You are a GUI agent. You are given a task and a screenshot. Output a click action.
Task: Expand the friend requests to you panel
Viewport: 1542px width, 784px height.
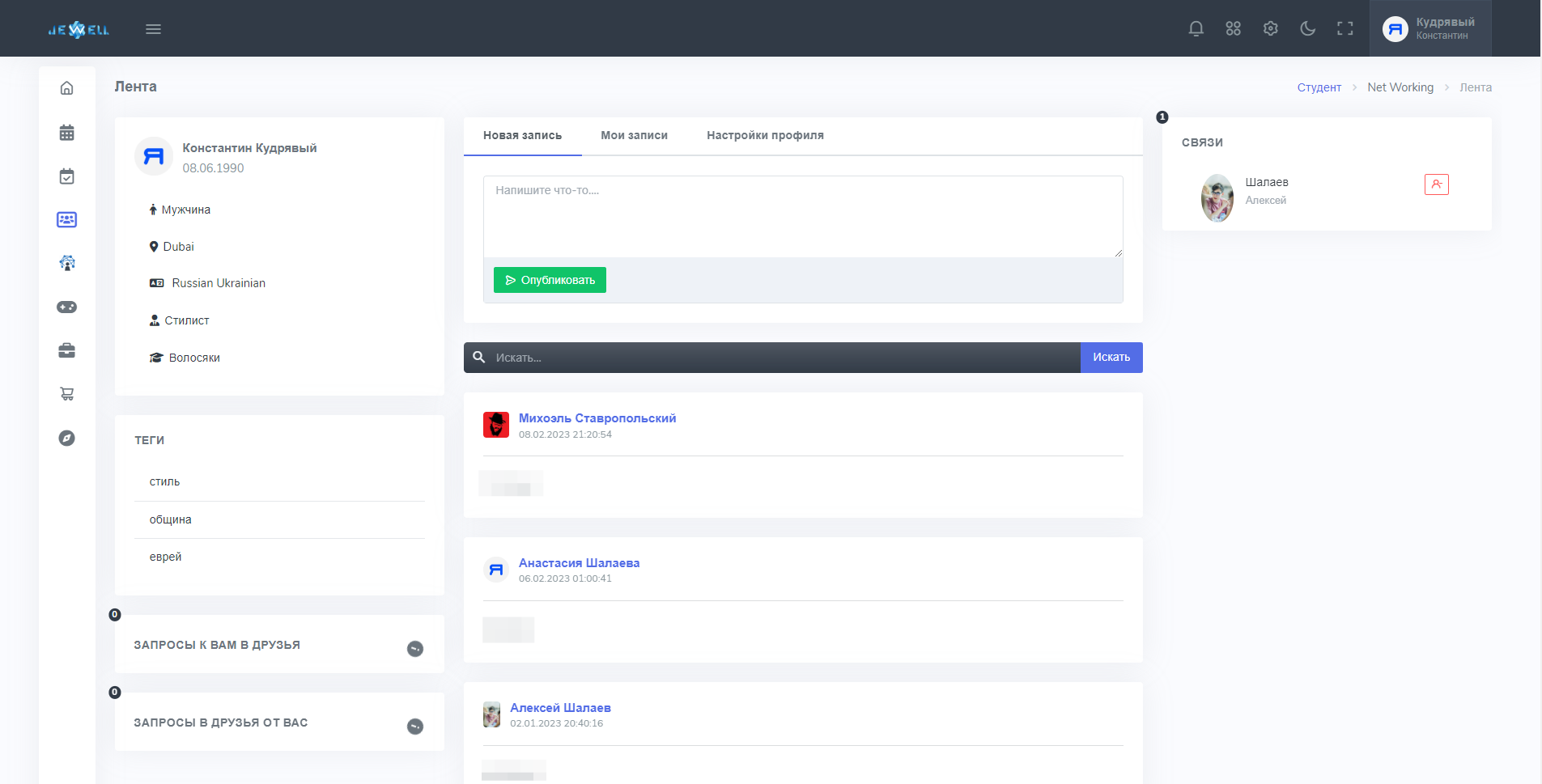pyautogui.click(x=414, y=649)
